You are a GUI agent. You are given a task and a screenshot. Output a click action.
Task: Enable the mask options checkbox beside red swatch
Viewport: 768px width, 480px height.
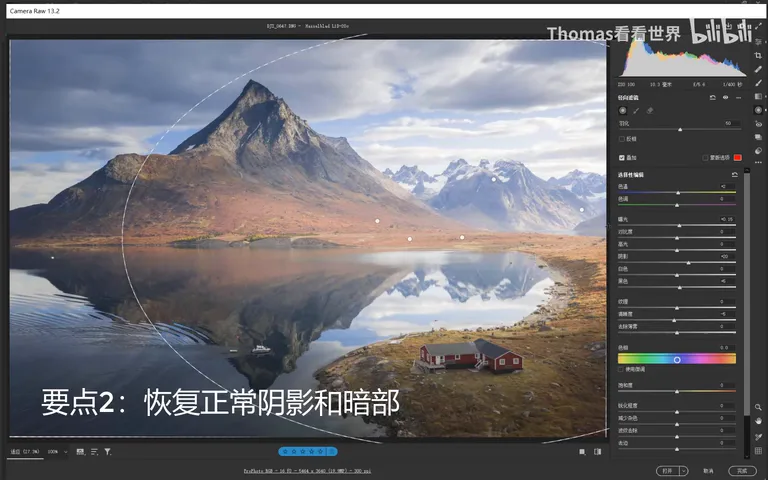705,158
